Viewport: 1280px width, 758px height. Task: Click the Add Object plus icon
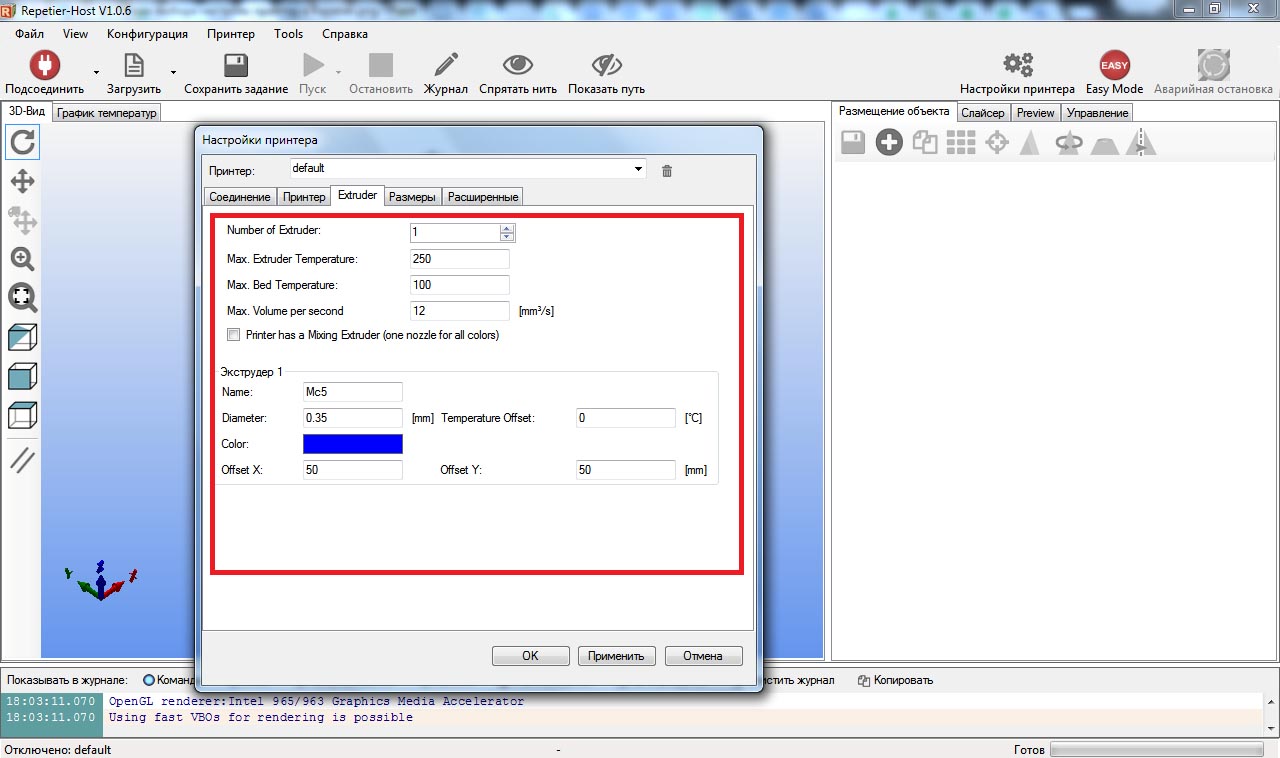coord(889,143)
